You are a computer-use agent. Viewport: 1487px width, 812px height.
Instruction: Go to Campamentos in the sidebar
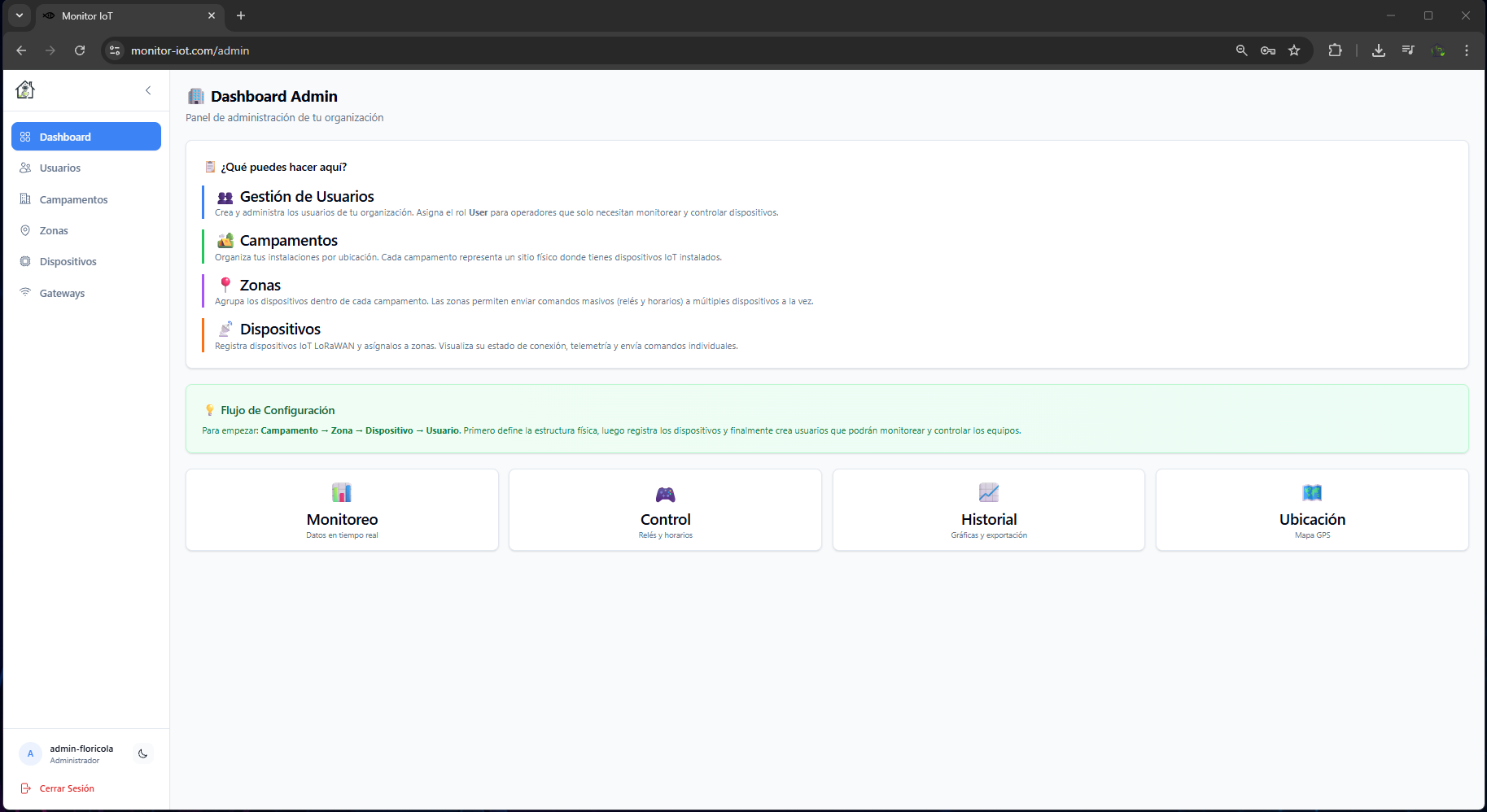[73, 199]
